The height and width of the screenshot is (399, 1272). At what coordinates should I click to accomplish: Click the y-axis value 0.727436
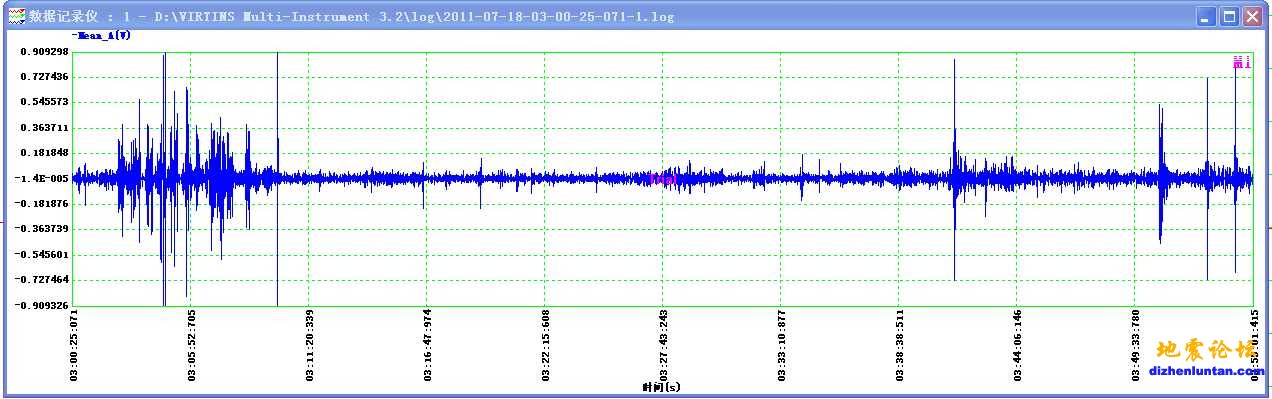pos(43,77)
